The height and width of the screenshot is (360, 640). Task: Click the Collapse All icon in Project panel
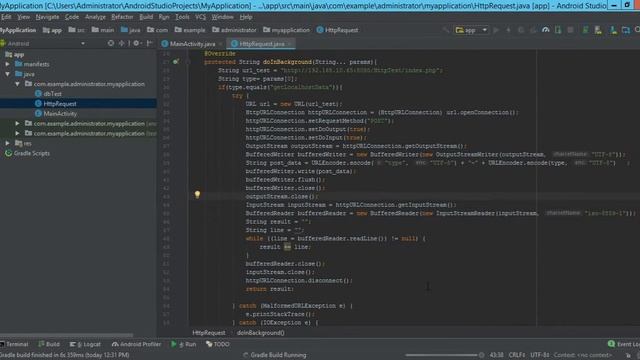122,43
